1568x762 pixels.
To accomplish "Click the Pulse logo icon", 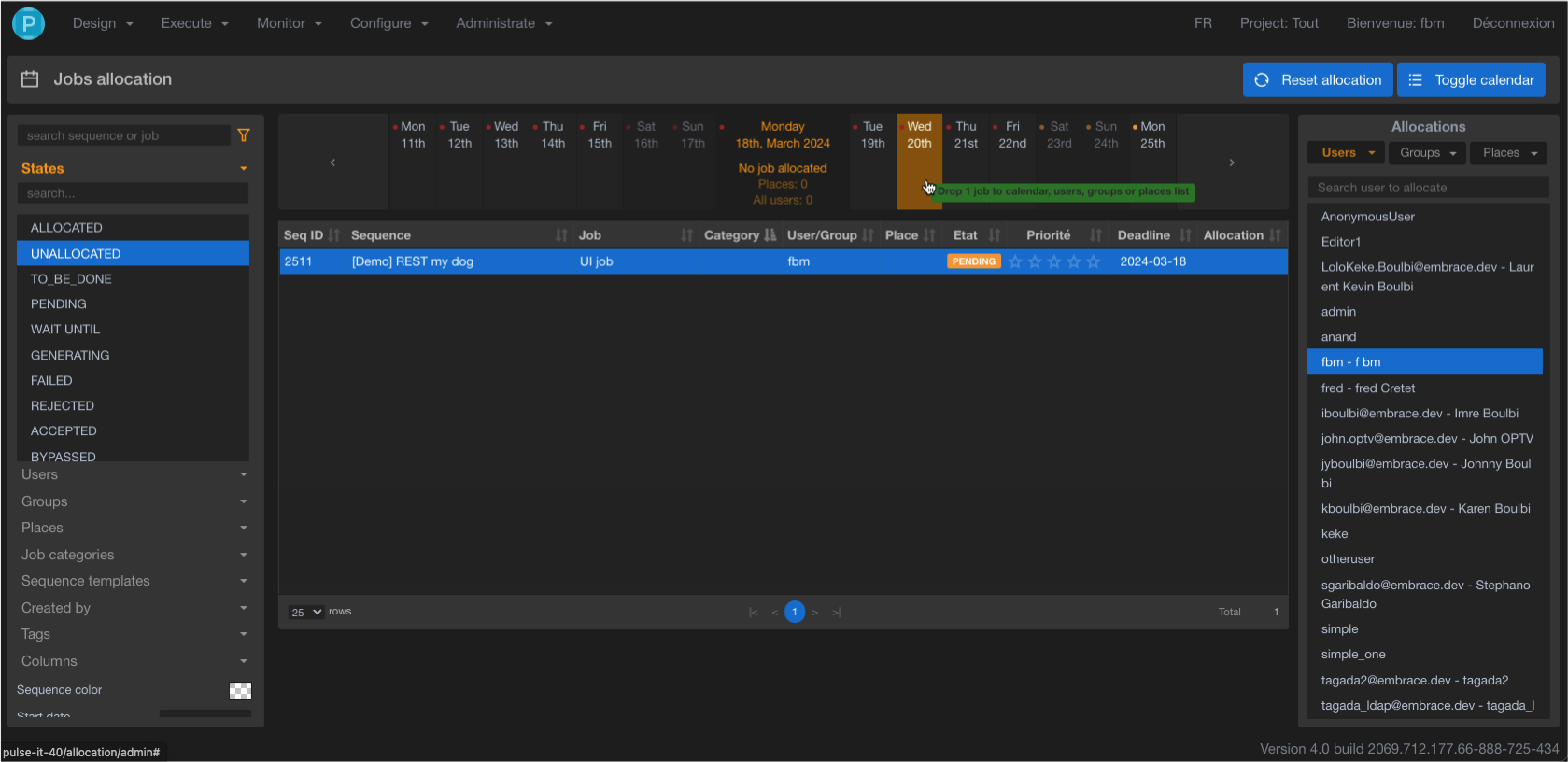I will 28,23.
